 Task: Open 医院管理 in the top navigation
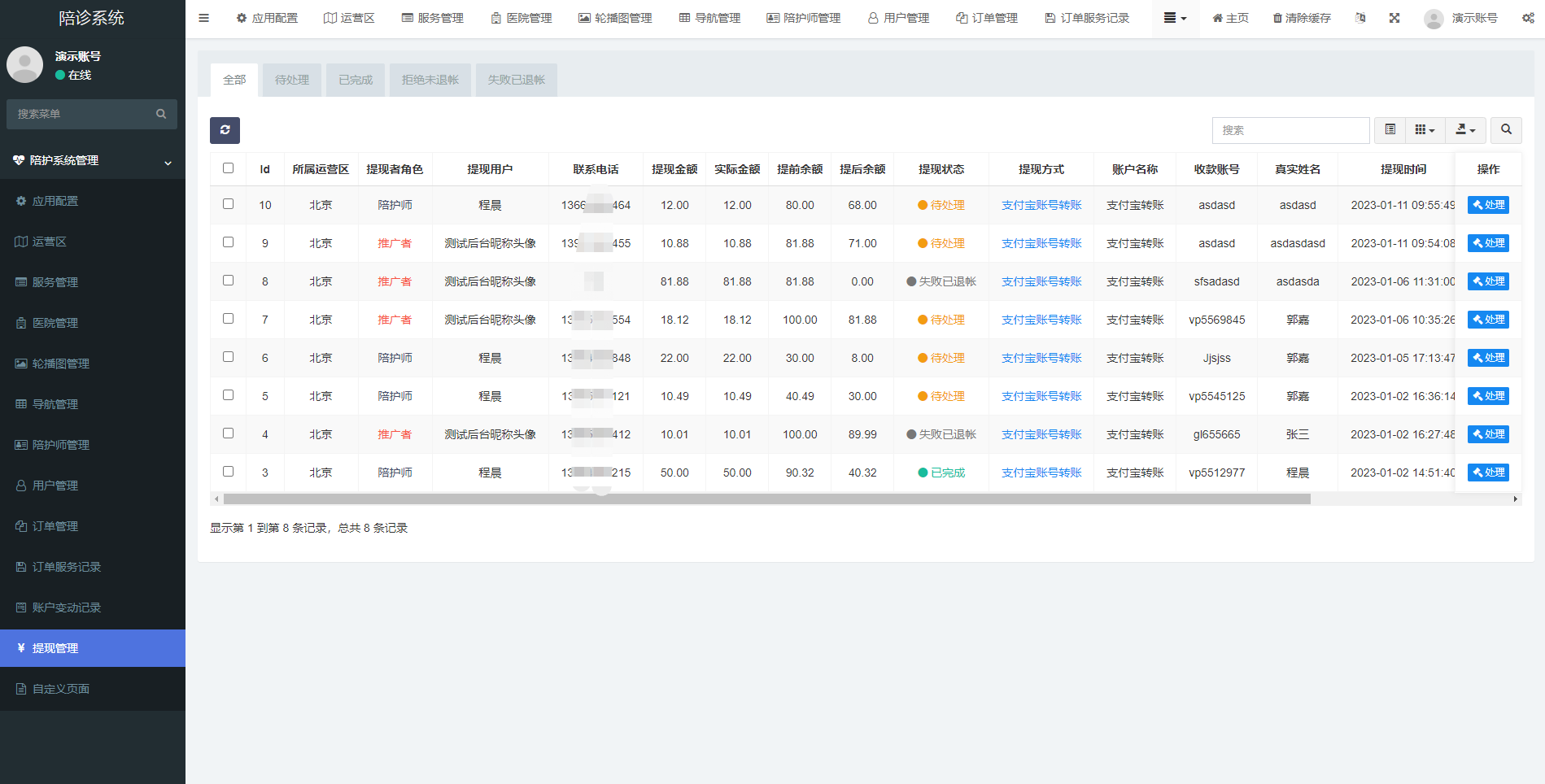click(522, 18)
